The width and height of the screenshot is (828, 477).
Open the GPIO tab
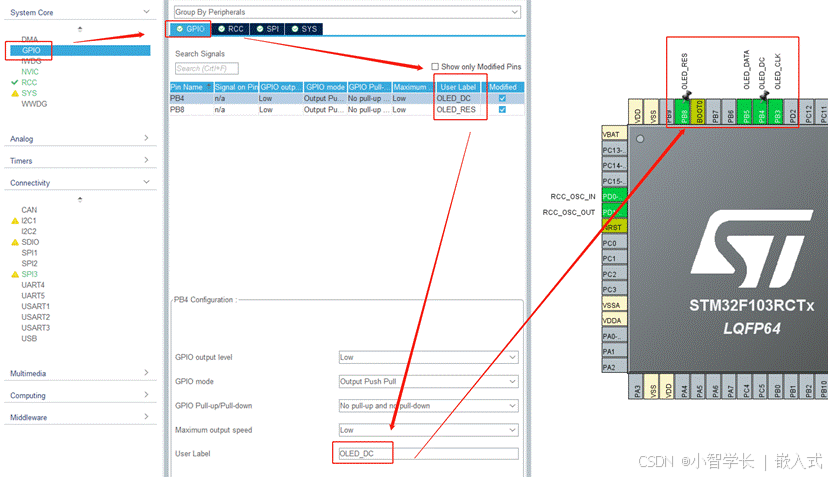[x=190, y=29]
